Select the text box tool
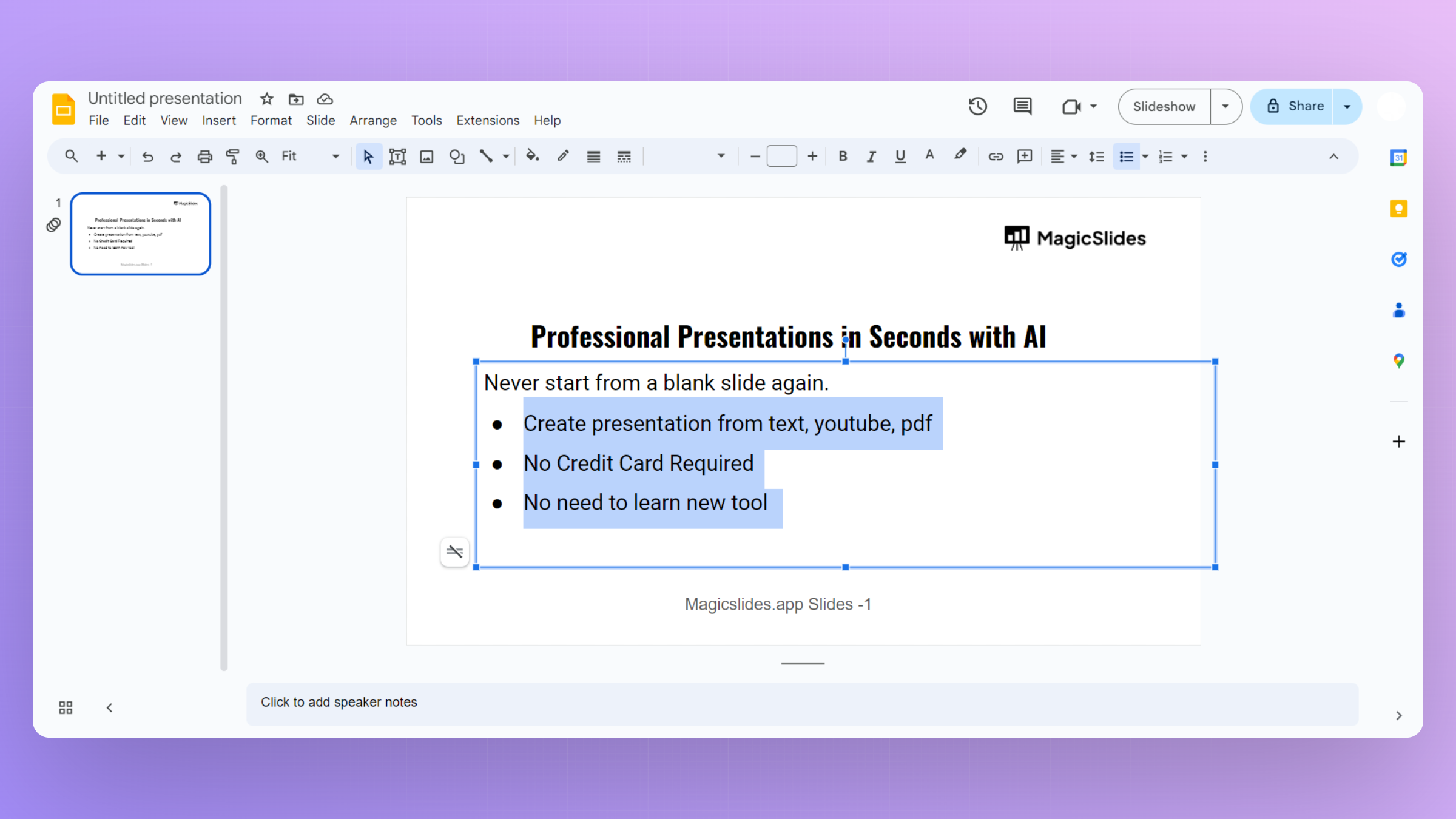 [397, 157]
